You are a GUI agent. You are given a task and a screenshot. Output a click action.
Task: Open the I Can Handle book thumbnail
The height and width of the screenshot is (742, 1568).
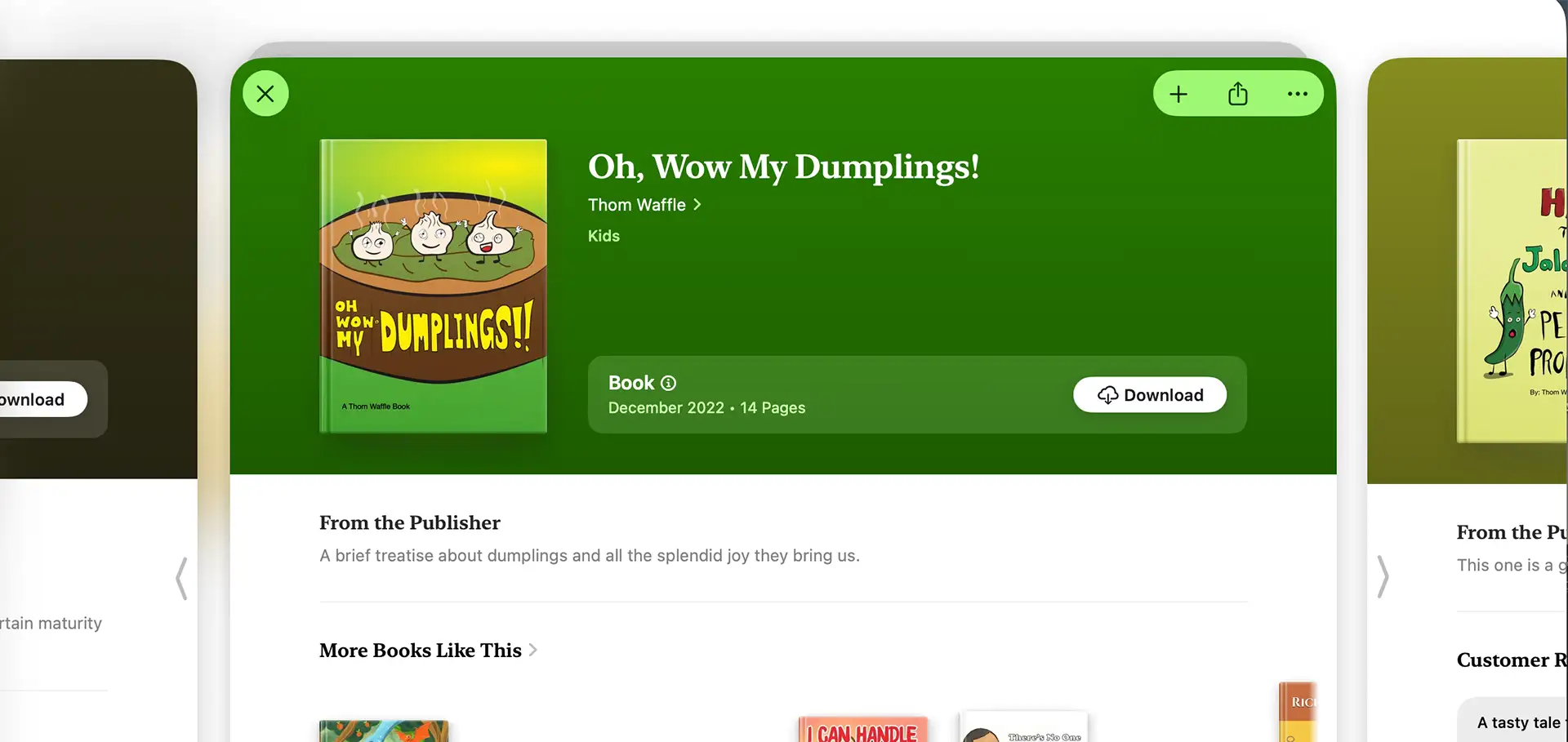(863, 730)
